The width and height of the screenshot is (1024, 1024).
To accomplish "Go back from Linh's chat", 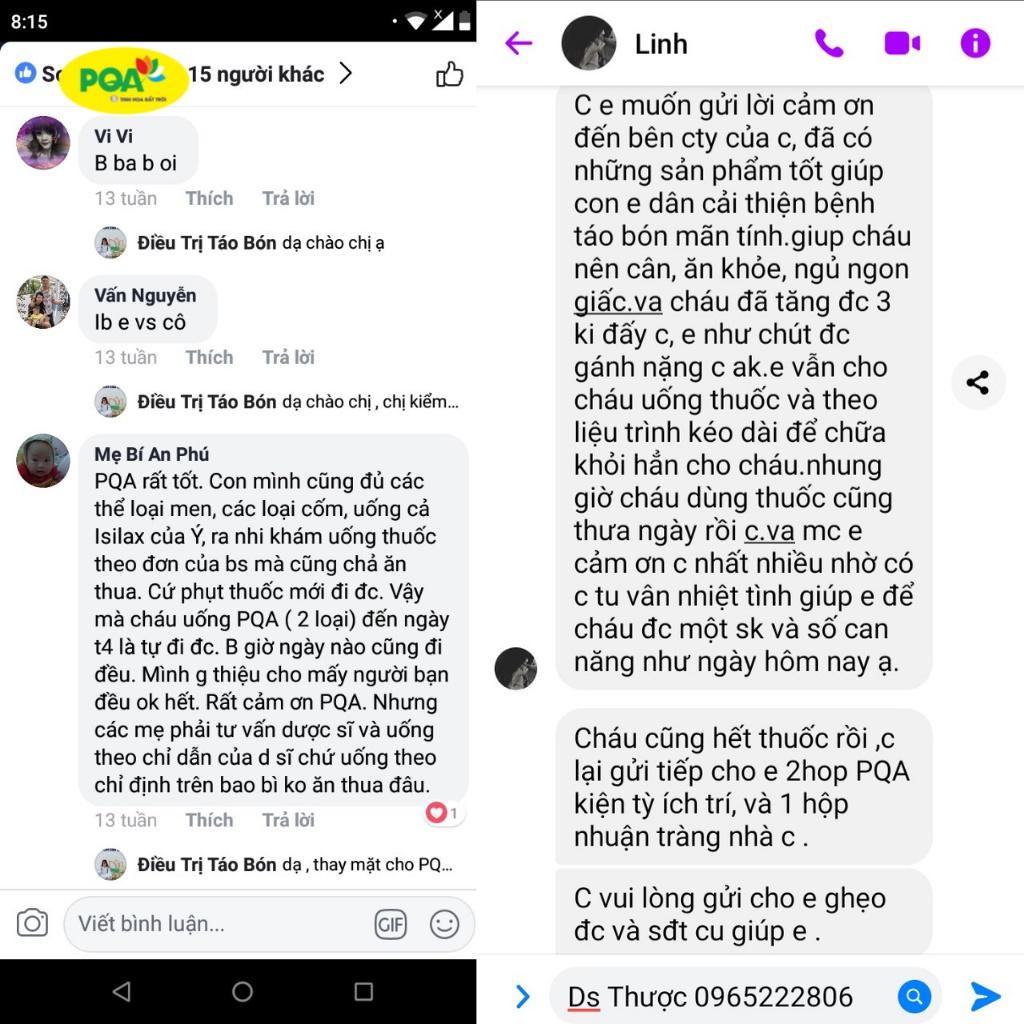I will [519, 44].
